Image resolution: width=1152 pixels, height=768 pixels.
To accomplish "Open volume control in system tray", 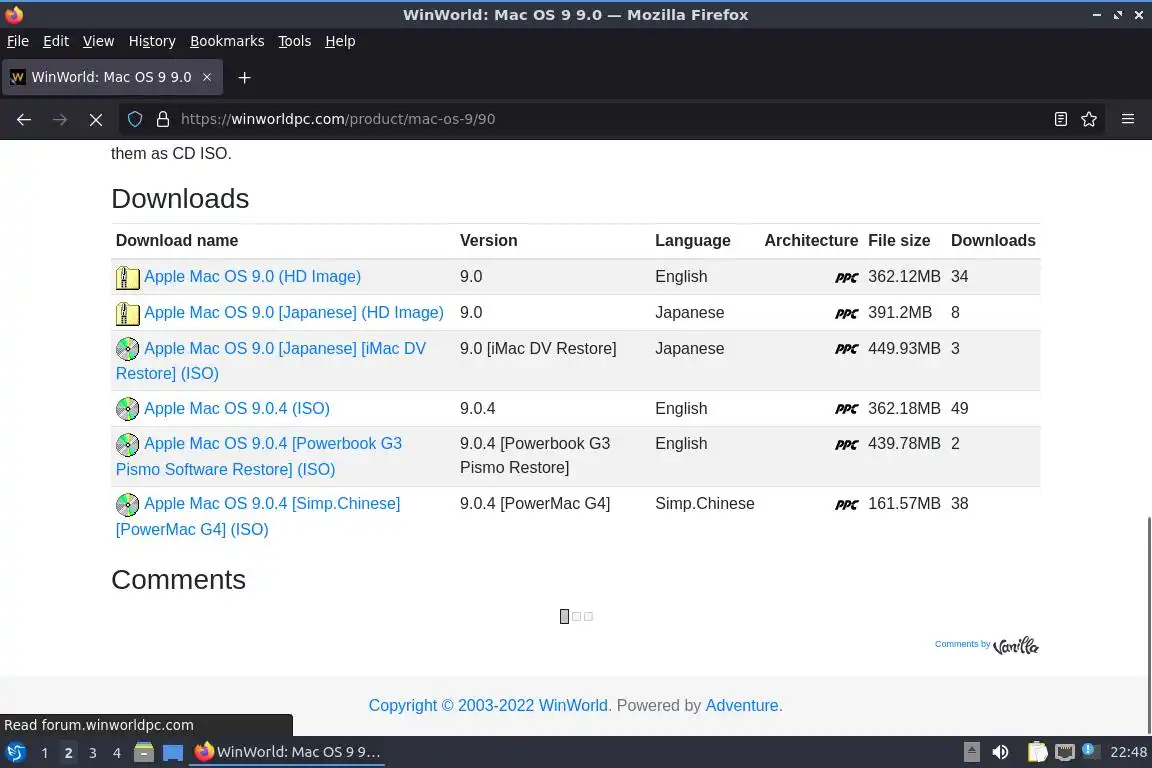I will 1000,752.
